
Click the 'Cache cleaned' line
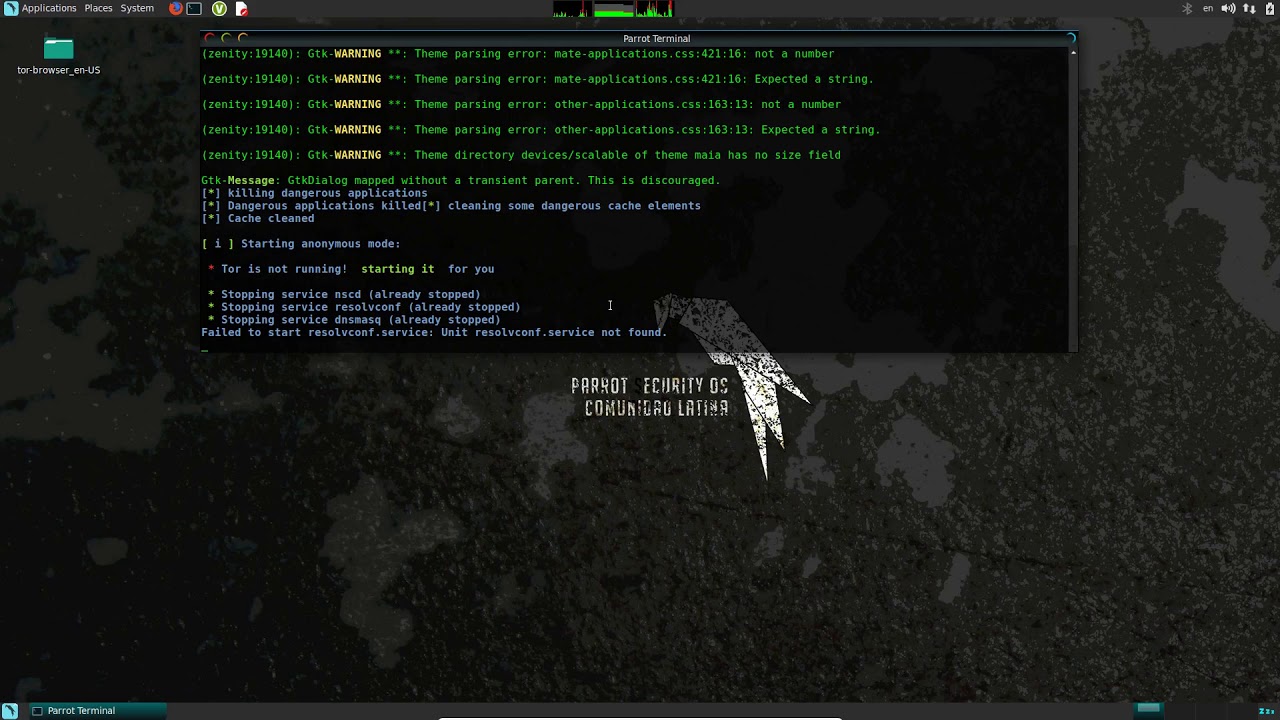coord(258,218)
